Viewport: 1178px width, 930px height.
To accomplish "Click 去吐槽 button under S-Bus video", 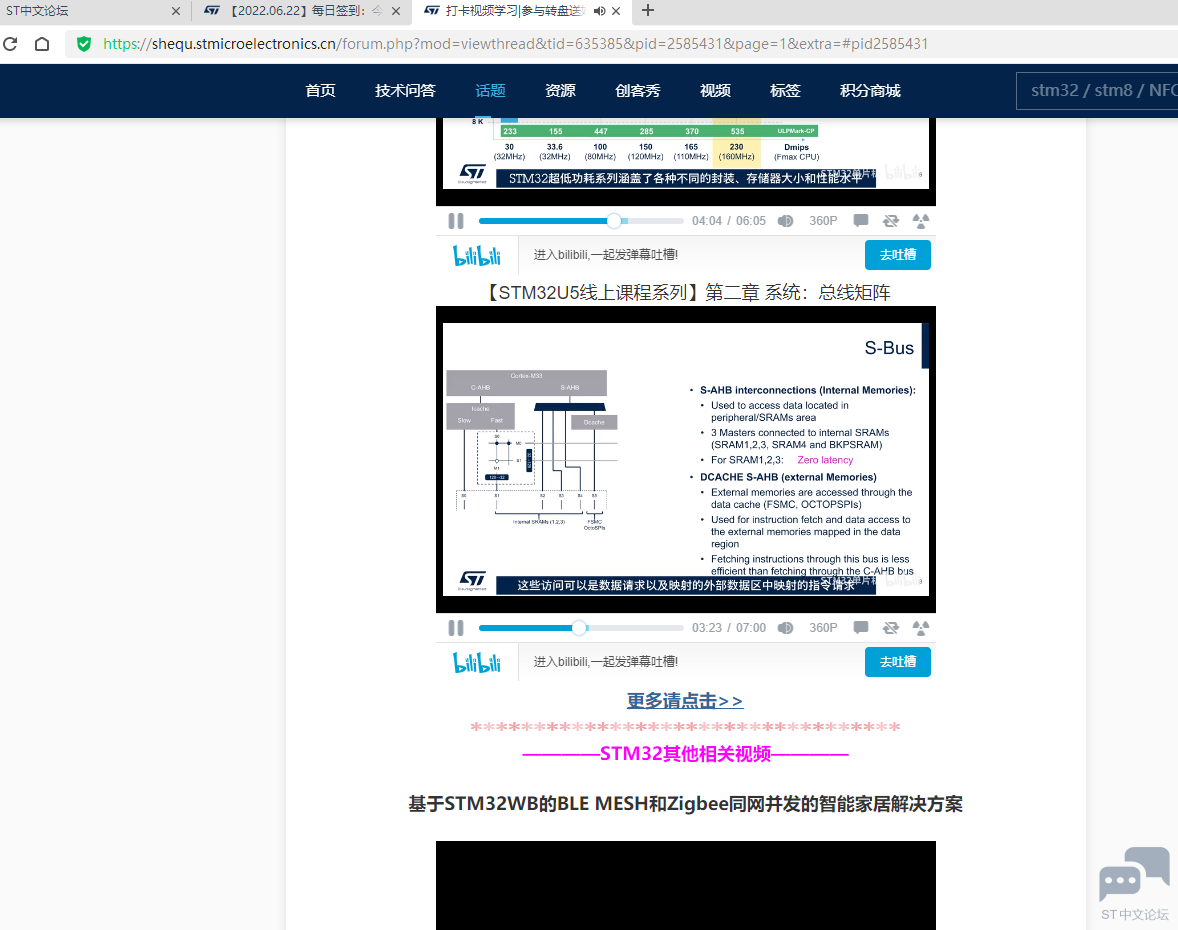I will click(x=897, y=662).
